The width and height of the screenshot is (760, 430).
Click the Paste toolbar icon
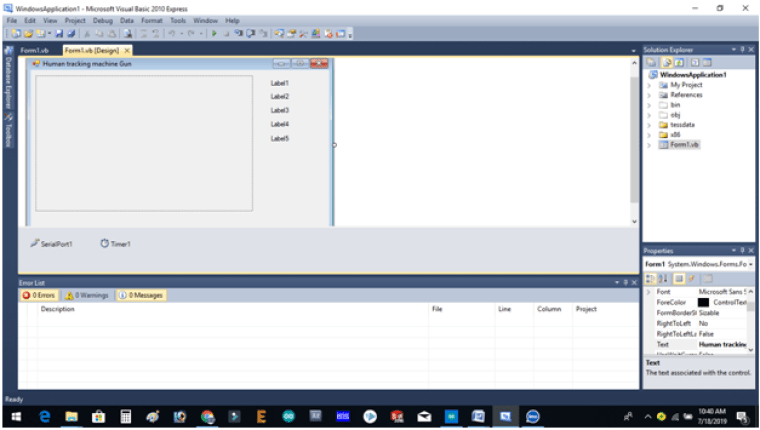(111, 33)
